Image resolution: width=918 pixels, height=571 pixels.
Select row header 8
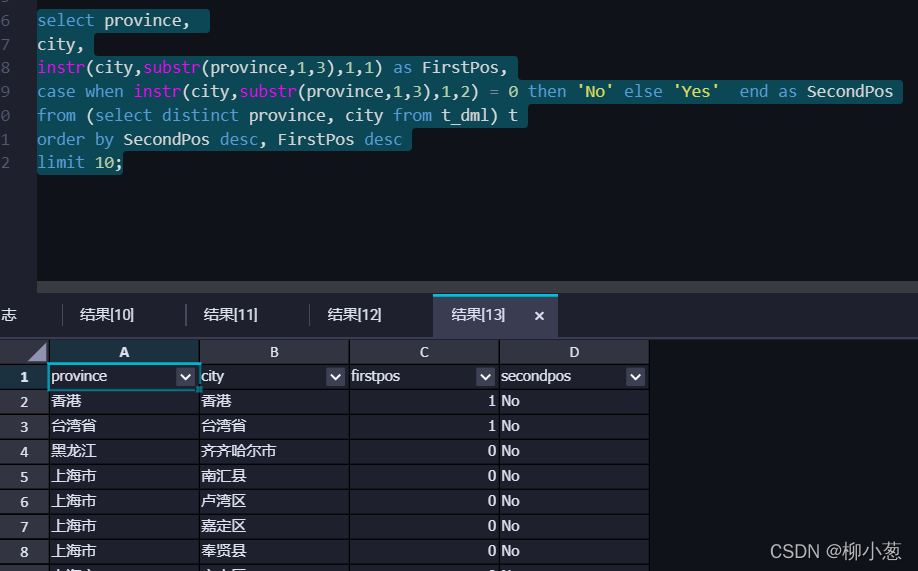click(x=24, y=552)
